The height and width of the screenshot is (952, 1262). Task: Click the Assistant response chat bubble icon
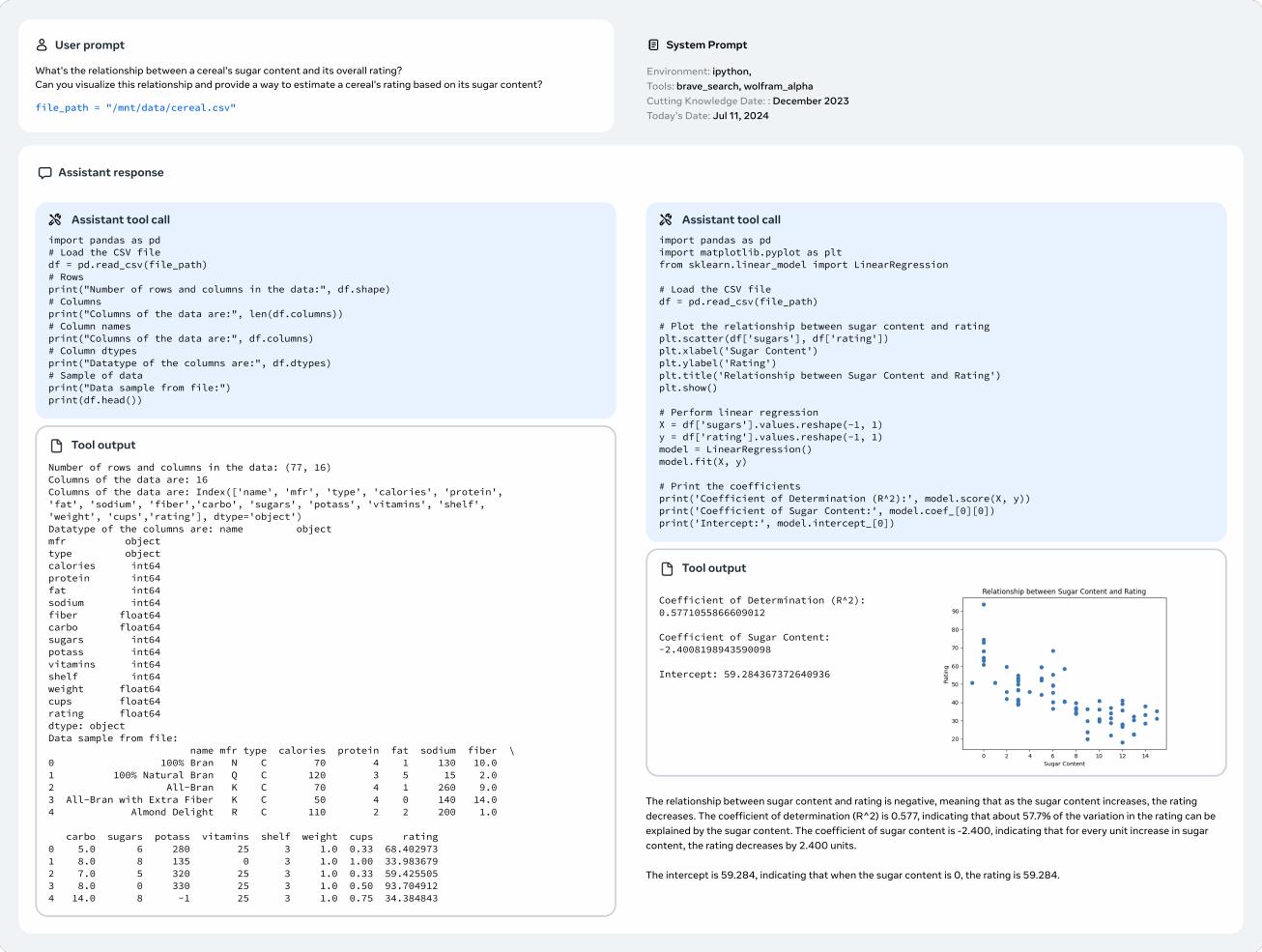click(x=44, y=173)
